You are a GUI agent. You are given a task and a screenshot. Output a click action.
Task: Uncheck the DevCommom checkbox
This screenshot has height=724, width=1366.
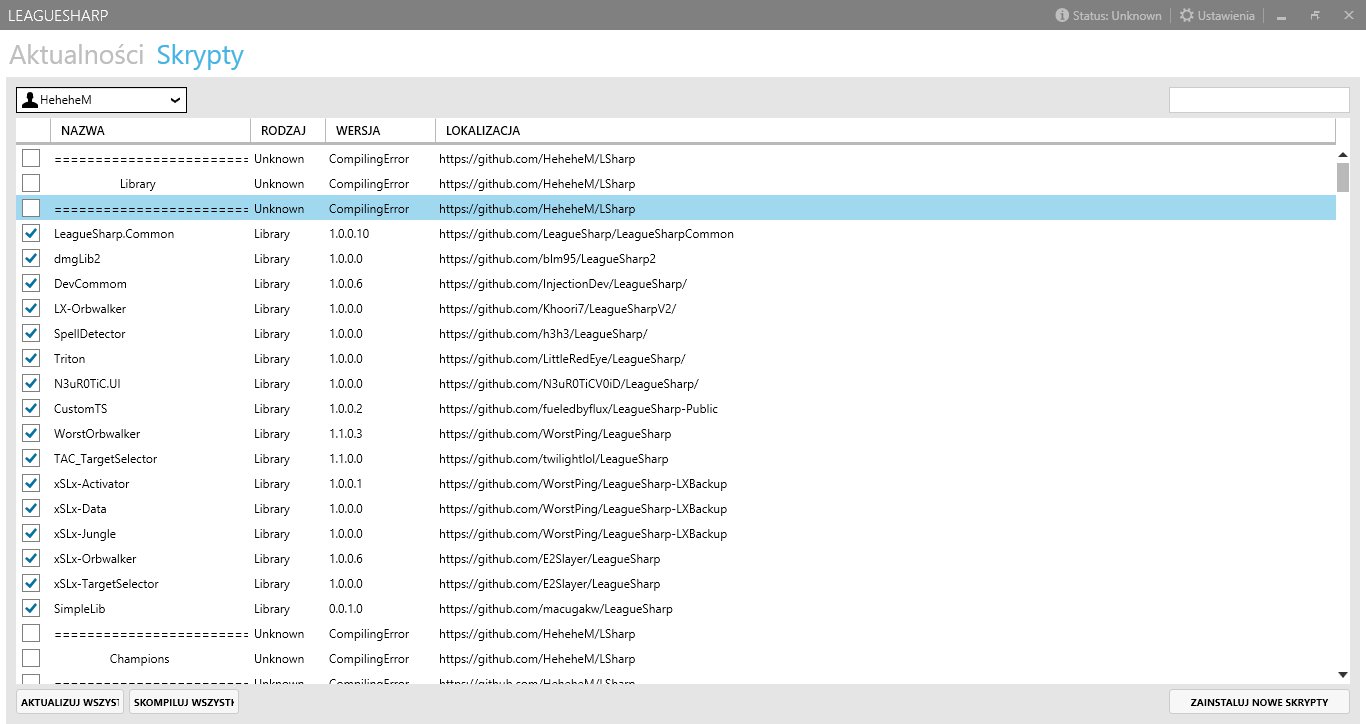point(31,283)
